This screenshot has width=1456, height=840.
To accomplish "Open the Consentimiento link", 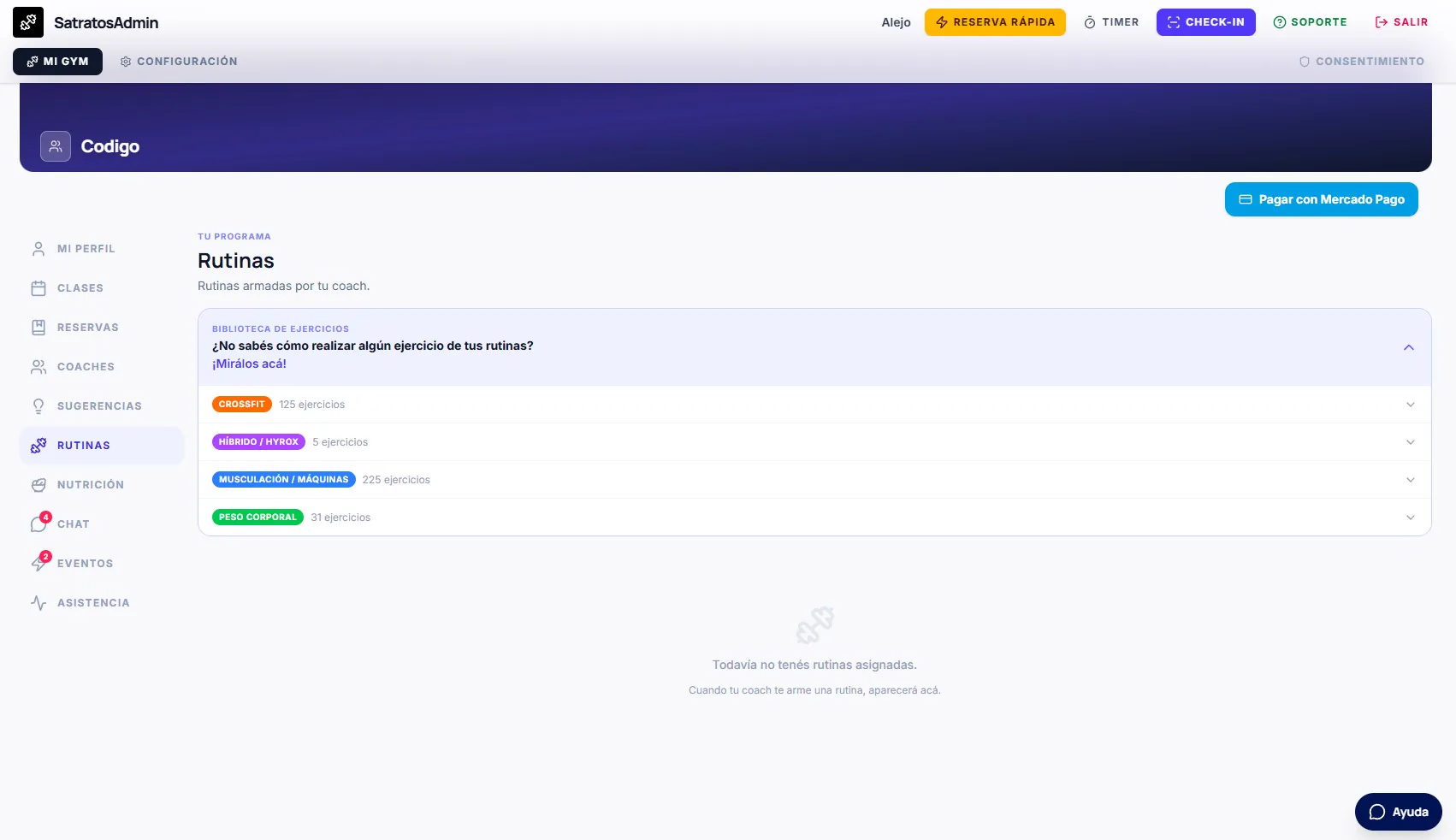I will [1362, 62].
